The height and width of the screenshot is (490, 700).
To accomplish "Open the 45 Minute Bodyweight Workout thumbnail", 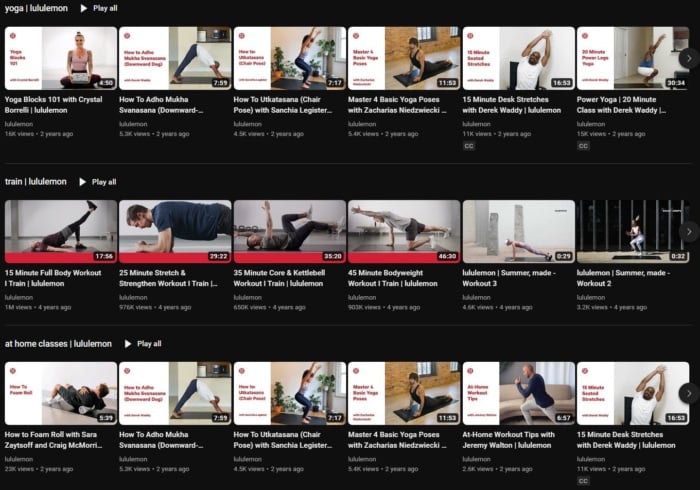I will coord(404,232).
